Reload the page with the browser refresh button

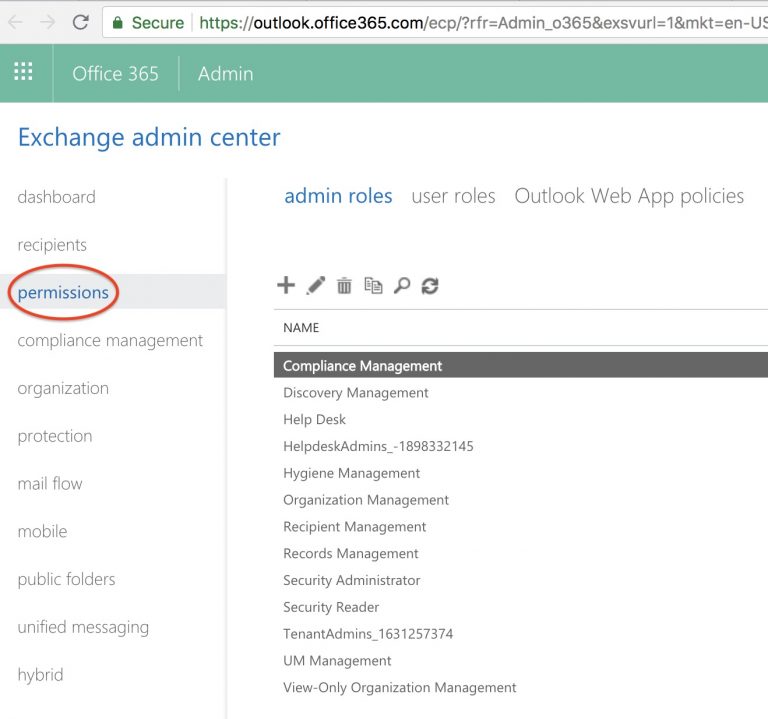80,23
